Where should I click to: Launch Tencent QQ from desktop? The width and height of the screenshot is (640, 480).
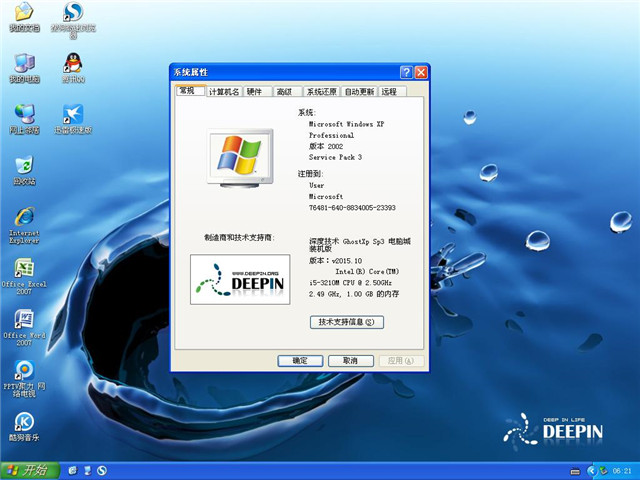[x=73, y=63]
